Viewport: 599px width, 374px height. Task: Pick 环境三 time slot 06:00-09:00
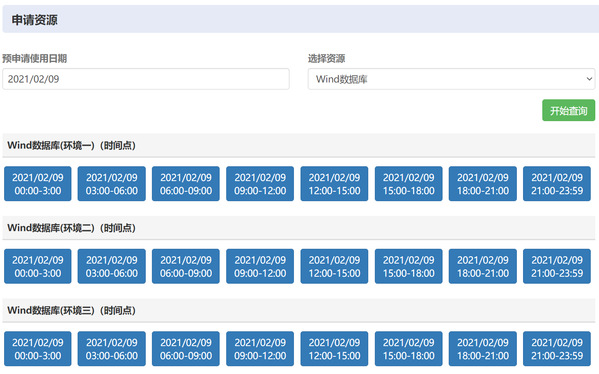pyautogui.click(x=186, y=349)
